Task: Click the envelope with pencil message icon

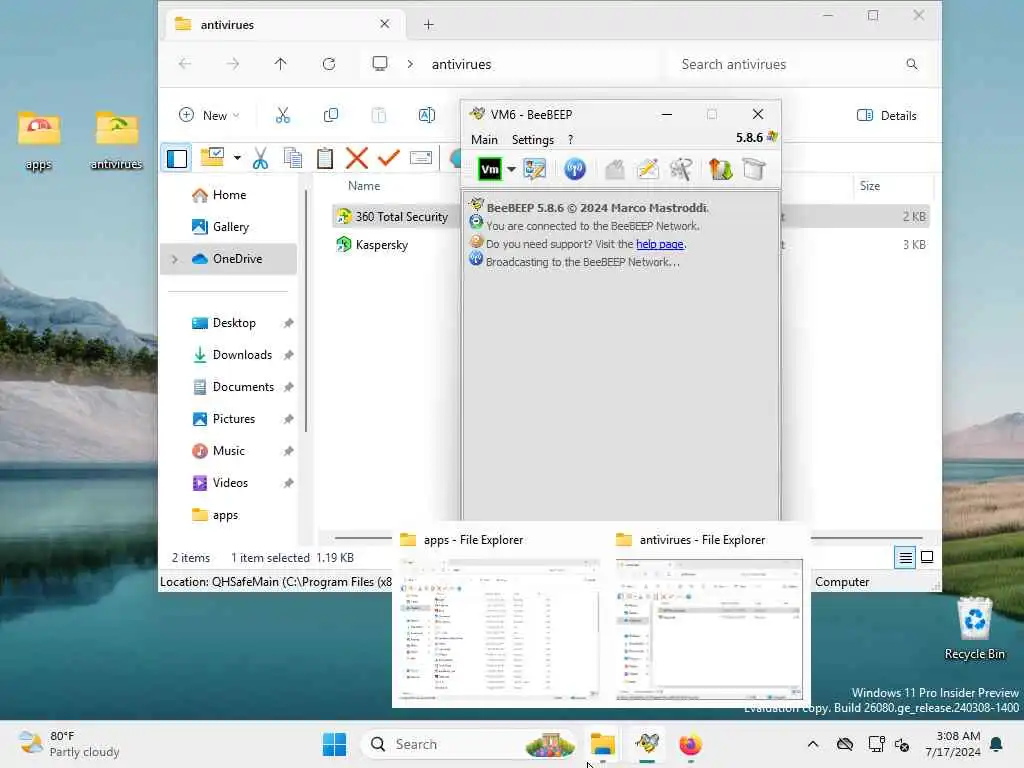Action: [647, 170]
